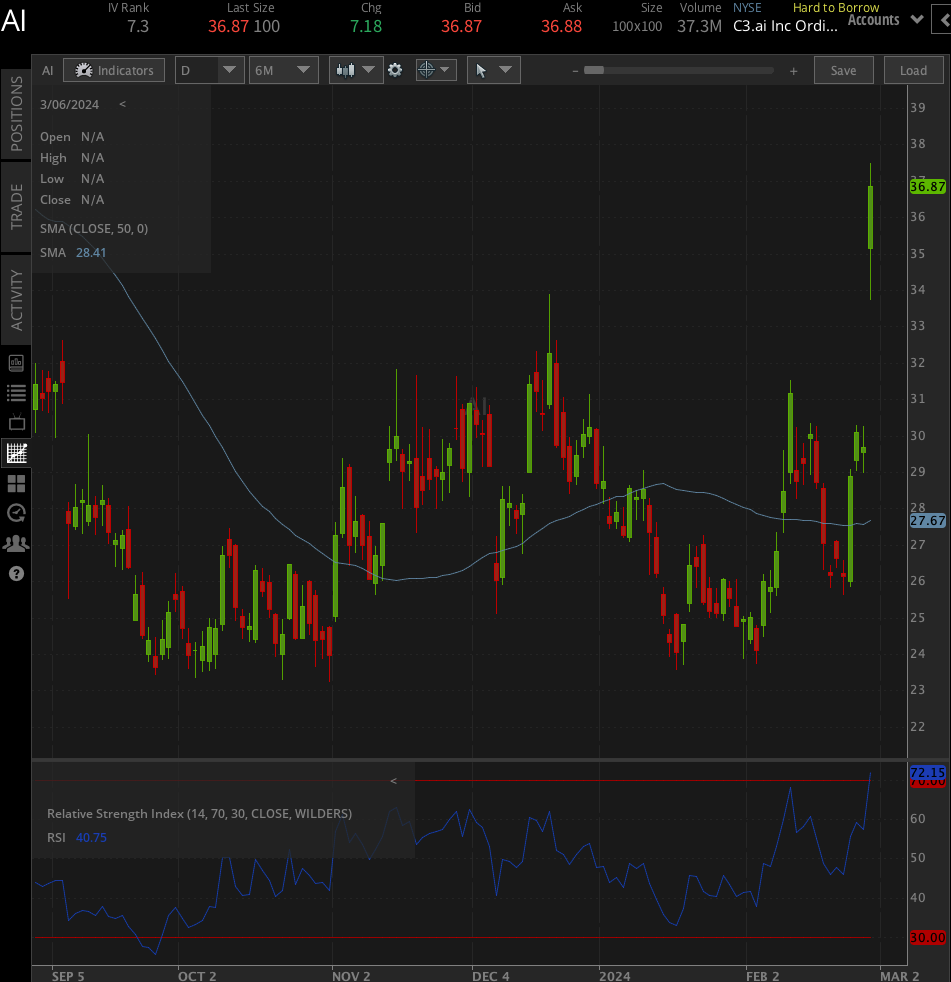The height and width of the screenshot is (982, 951).
Task: Load a saved chart layout
Action: click(x=913, y=70)
